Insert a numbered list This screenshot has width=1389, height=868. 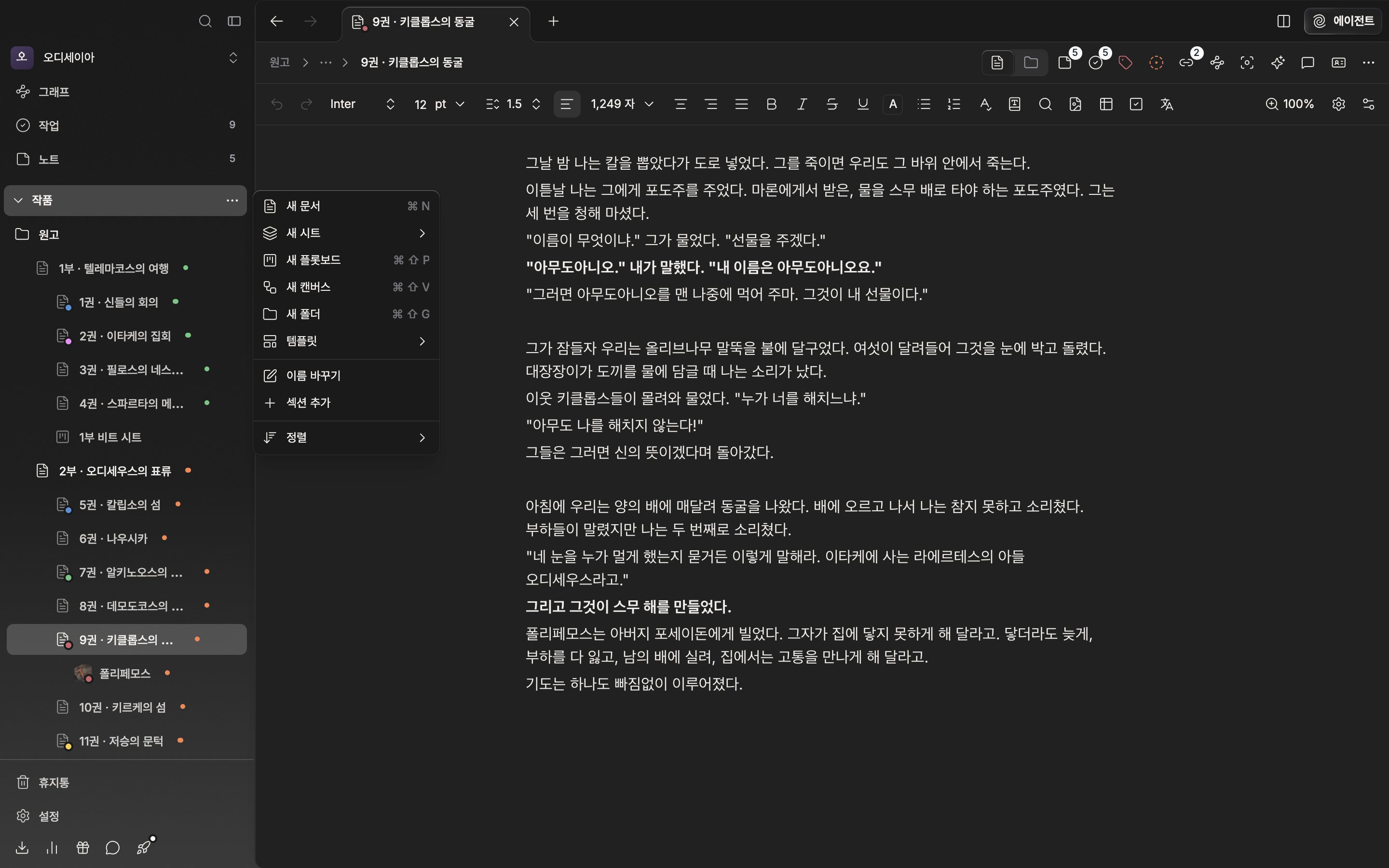[x=954, y=104]
